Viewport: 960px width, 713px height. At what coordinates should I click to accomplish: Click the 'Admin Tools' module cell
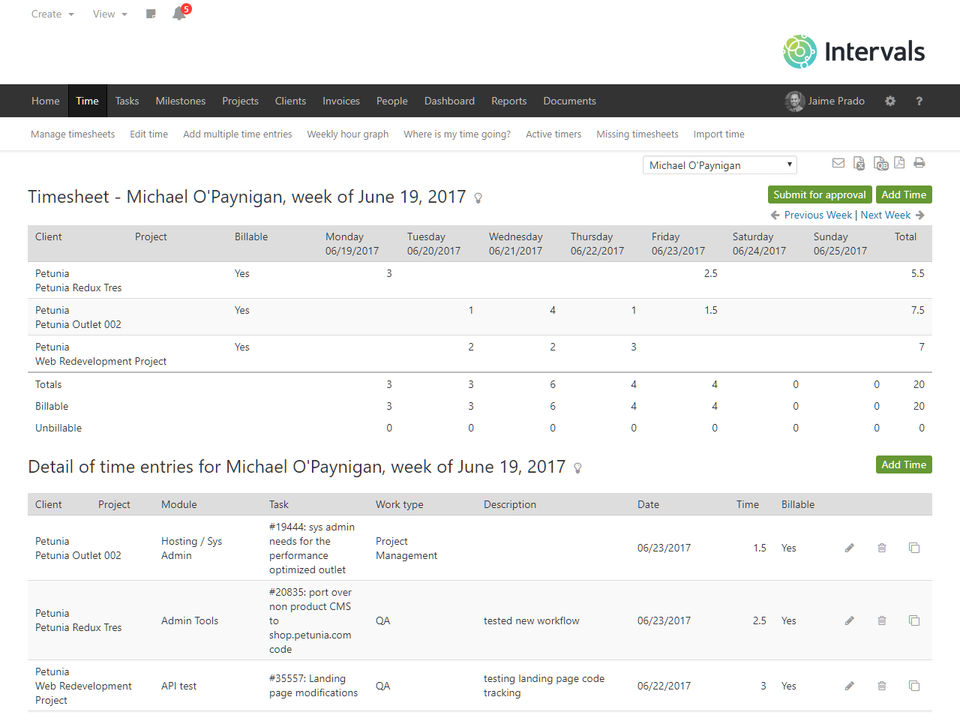190,621
